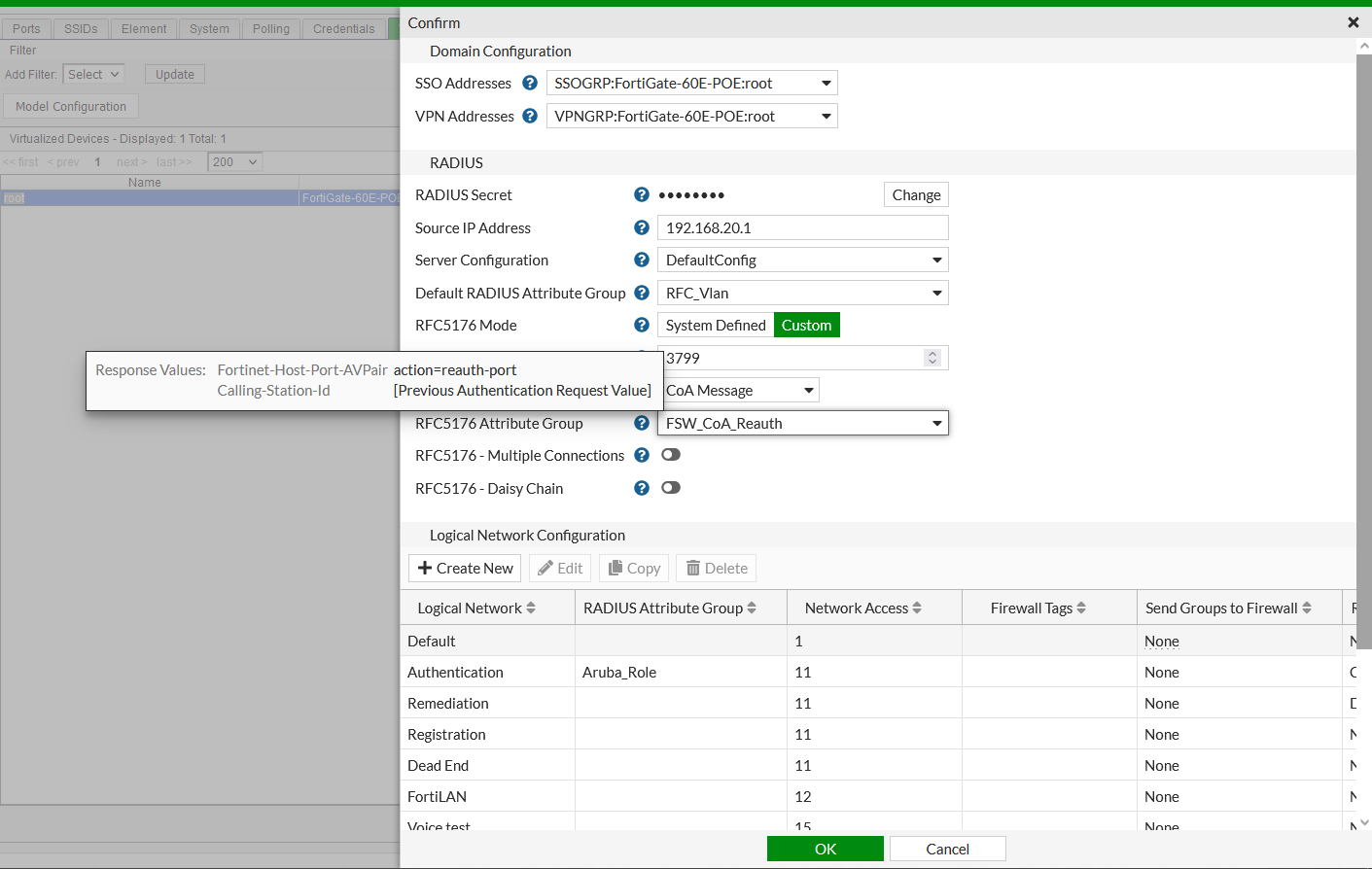
Task: Click the Source IP Address input field
Action: point(802,227)
